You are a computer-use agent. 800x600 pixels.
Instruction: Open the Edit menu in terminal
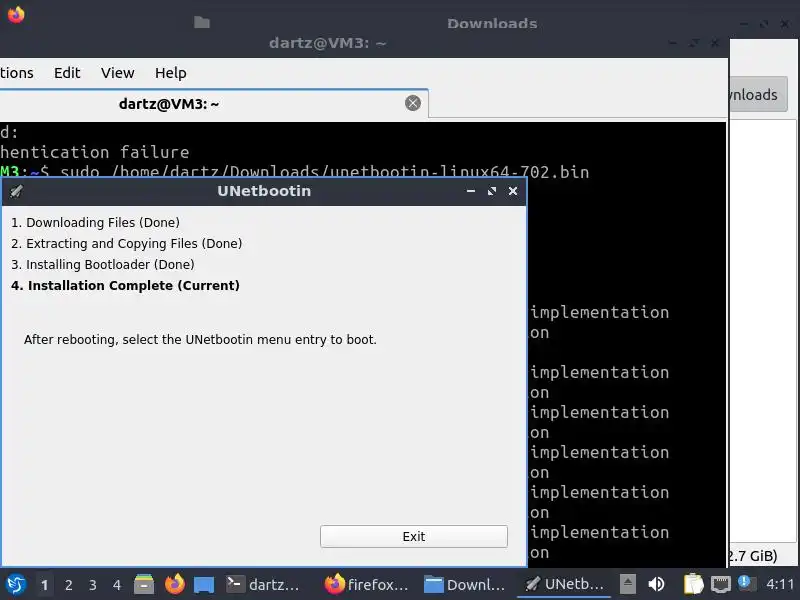[x=67, y=73]
